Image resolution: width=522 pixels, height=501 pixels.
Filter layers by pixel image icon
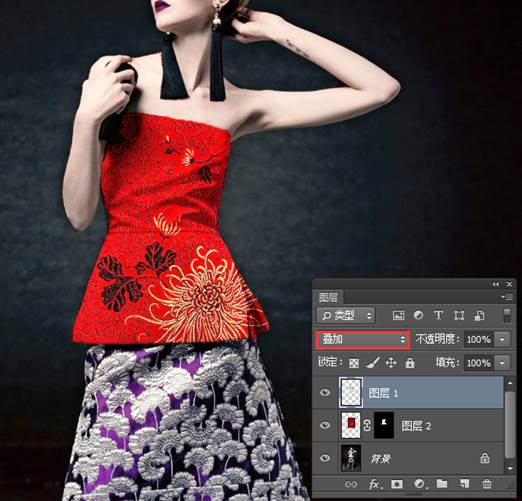pos(398,315)
